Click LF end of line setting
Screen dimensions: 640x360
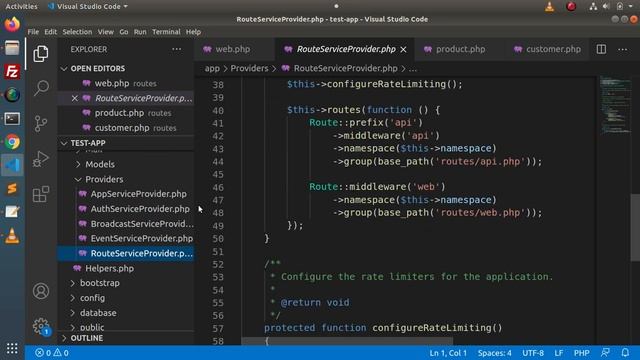(559, 353)
